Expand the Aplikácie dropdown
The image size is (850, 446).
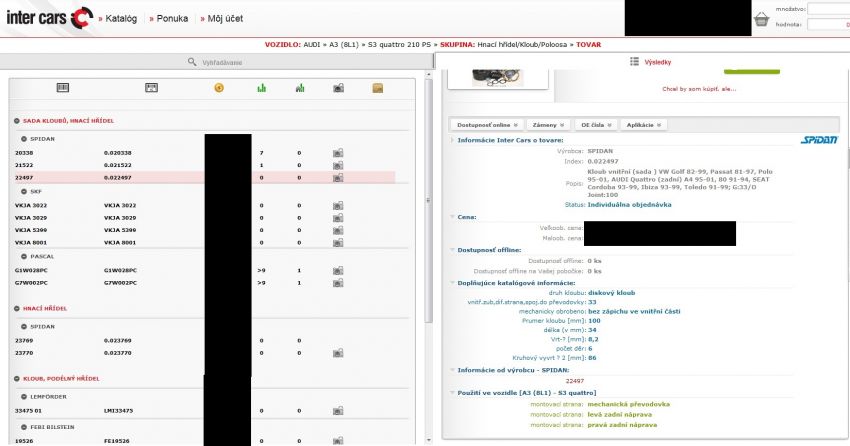point(643,125)
